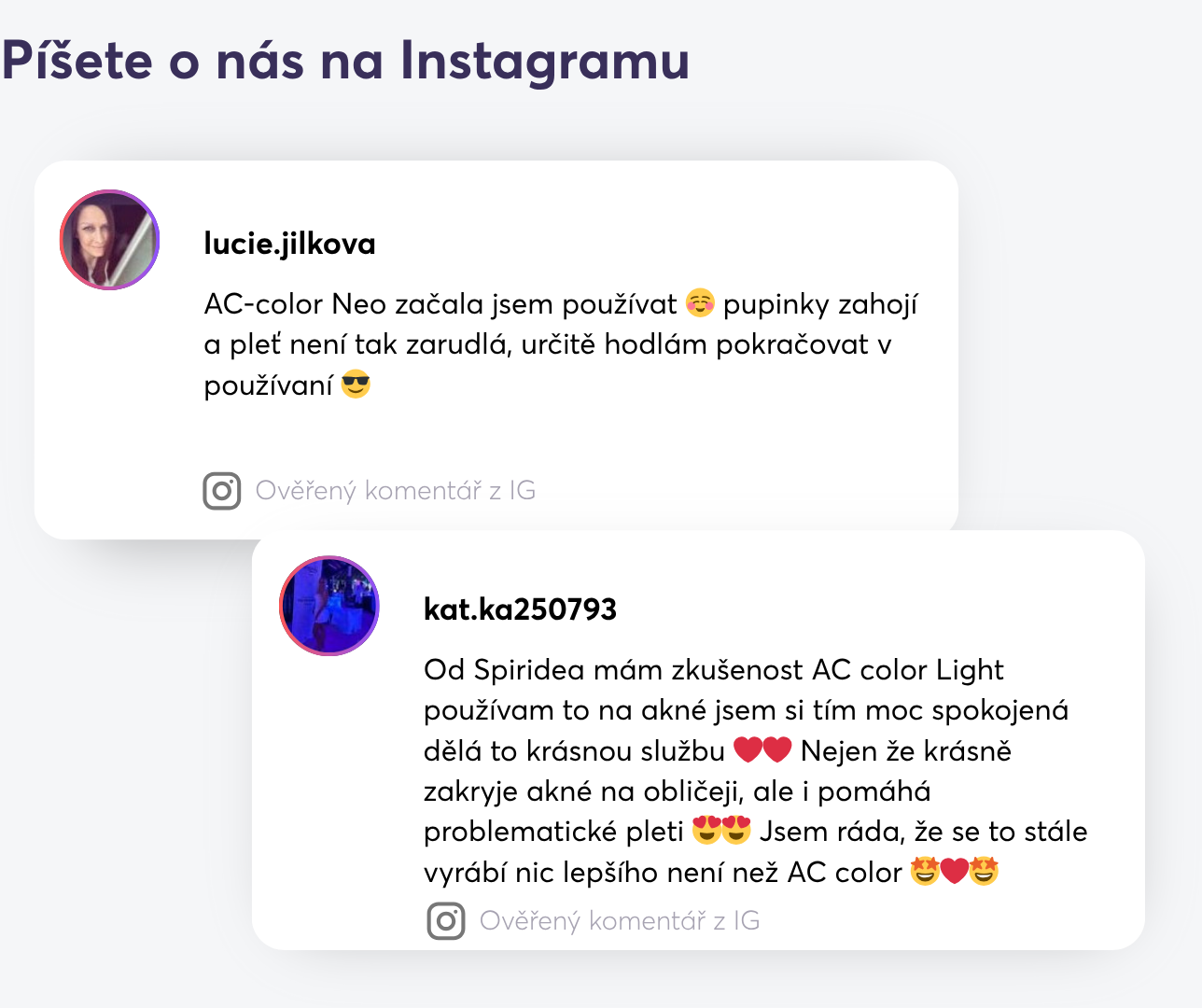1202x1008 pixels.
Task: Select 'Ověřený komentář z IG' under lucie.jilkova's comment
Action: (396, 491)
